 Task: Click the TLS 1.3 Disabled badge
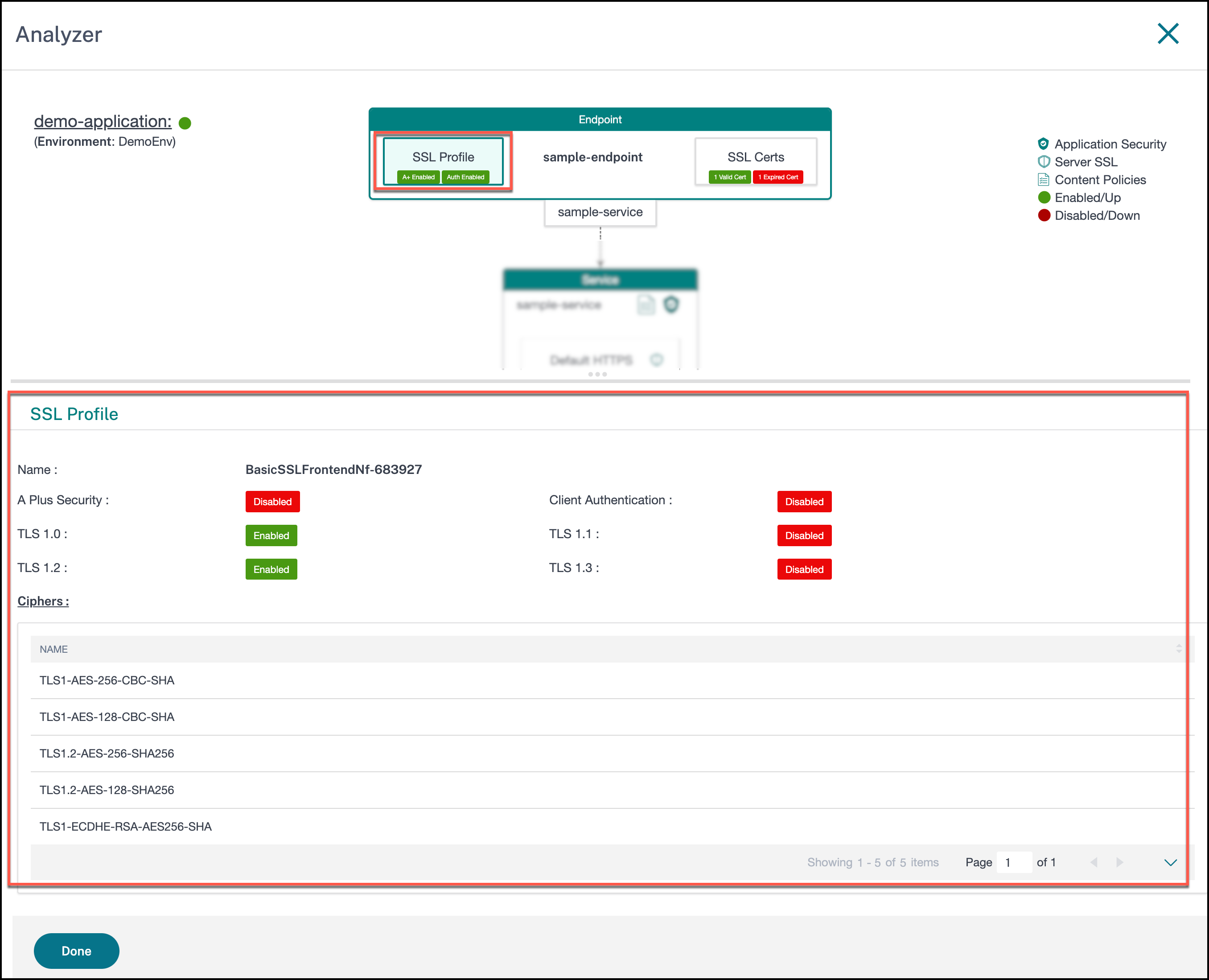(804, 570)
